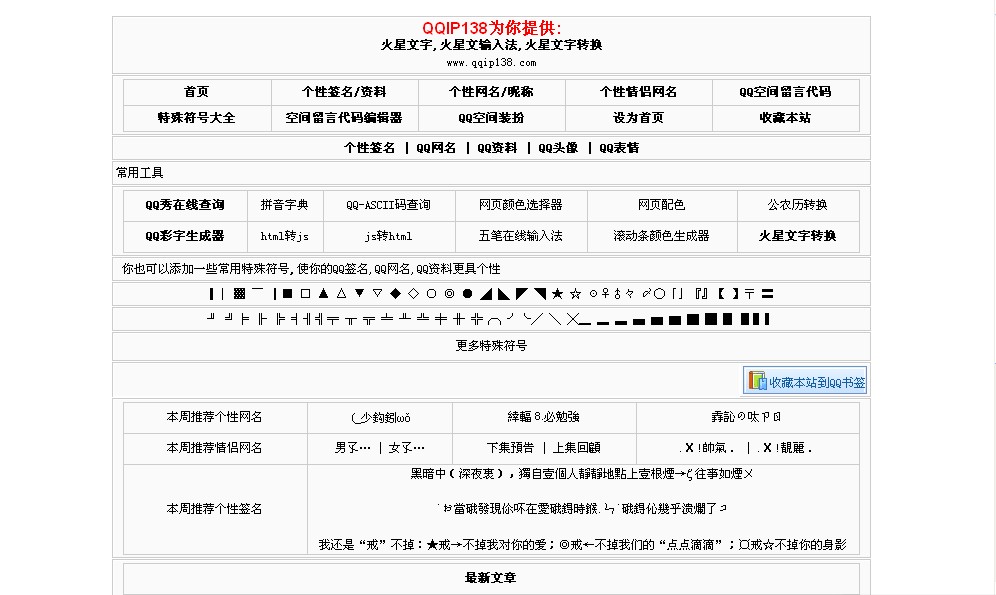Image resolution: width=996 pixels, height=595 pixels.
Task: Open 个性网名/昵称 navigation item
Action: pos(491,91)
